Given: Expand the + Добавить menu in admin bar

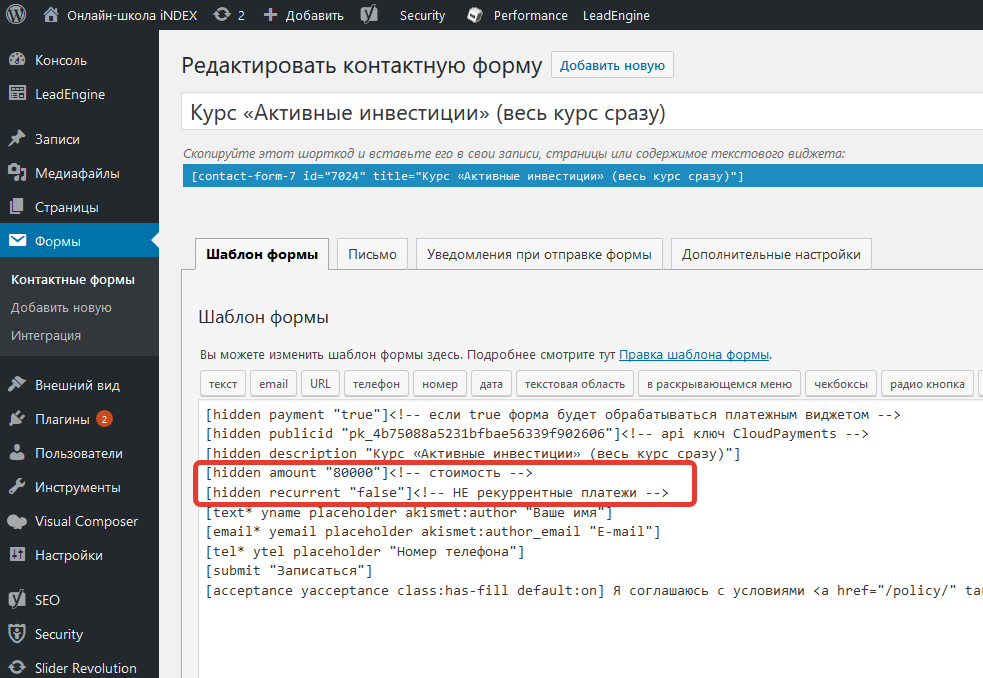Looking at the screenshot, I should 303,15.
